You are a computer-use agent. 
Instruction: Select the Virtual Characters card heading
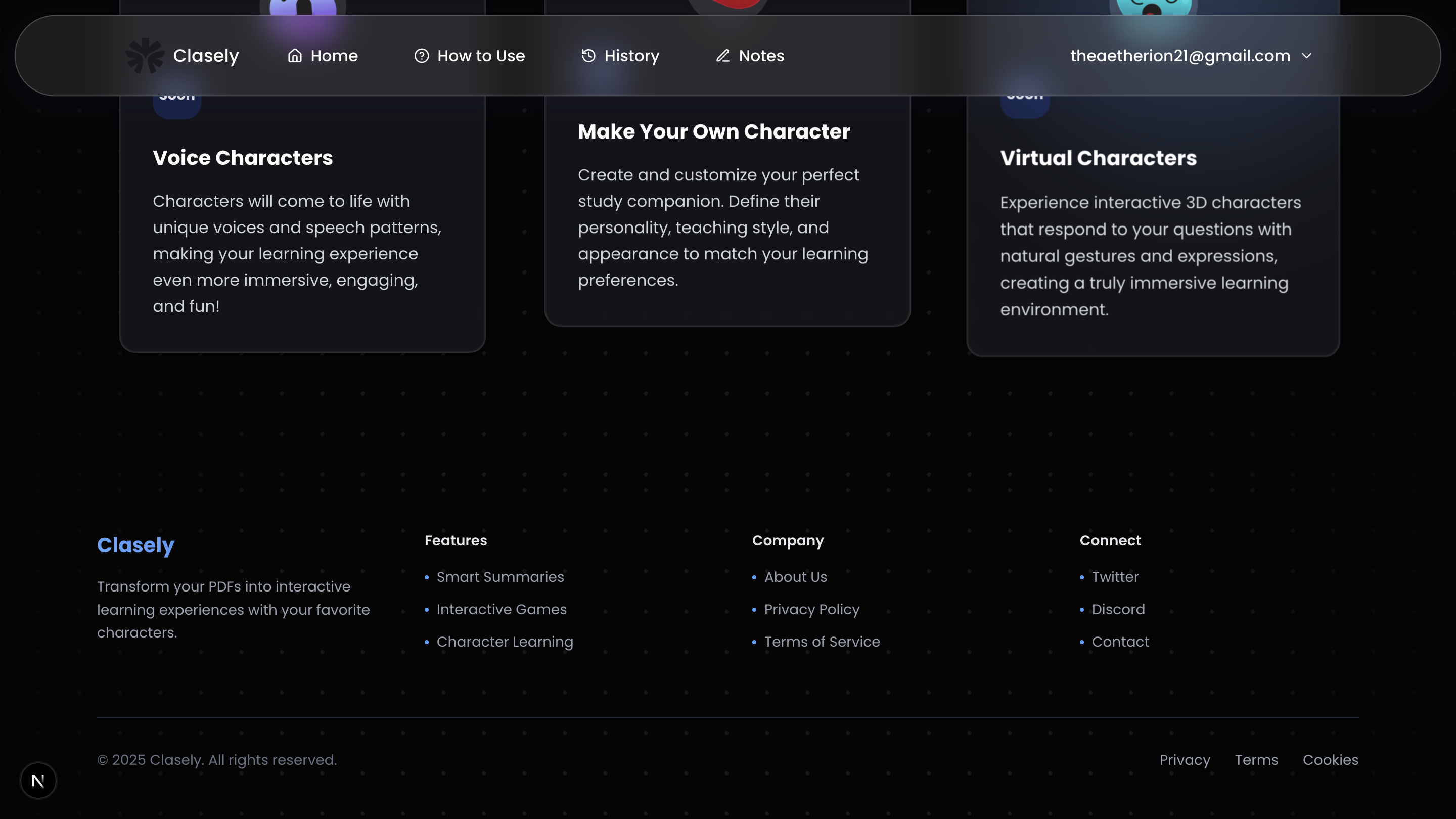(x=1098, y=158)
